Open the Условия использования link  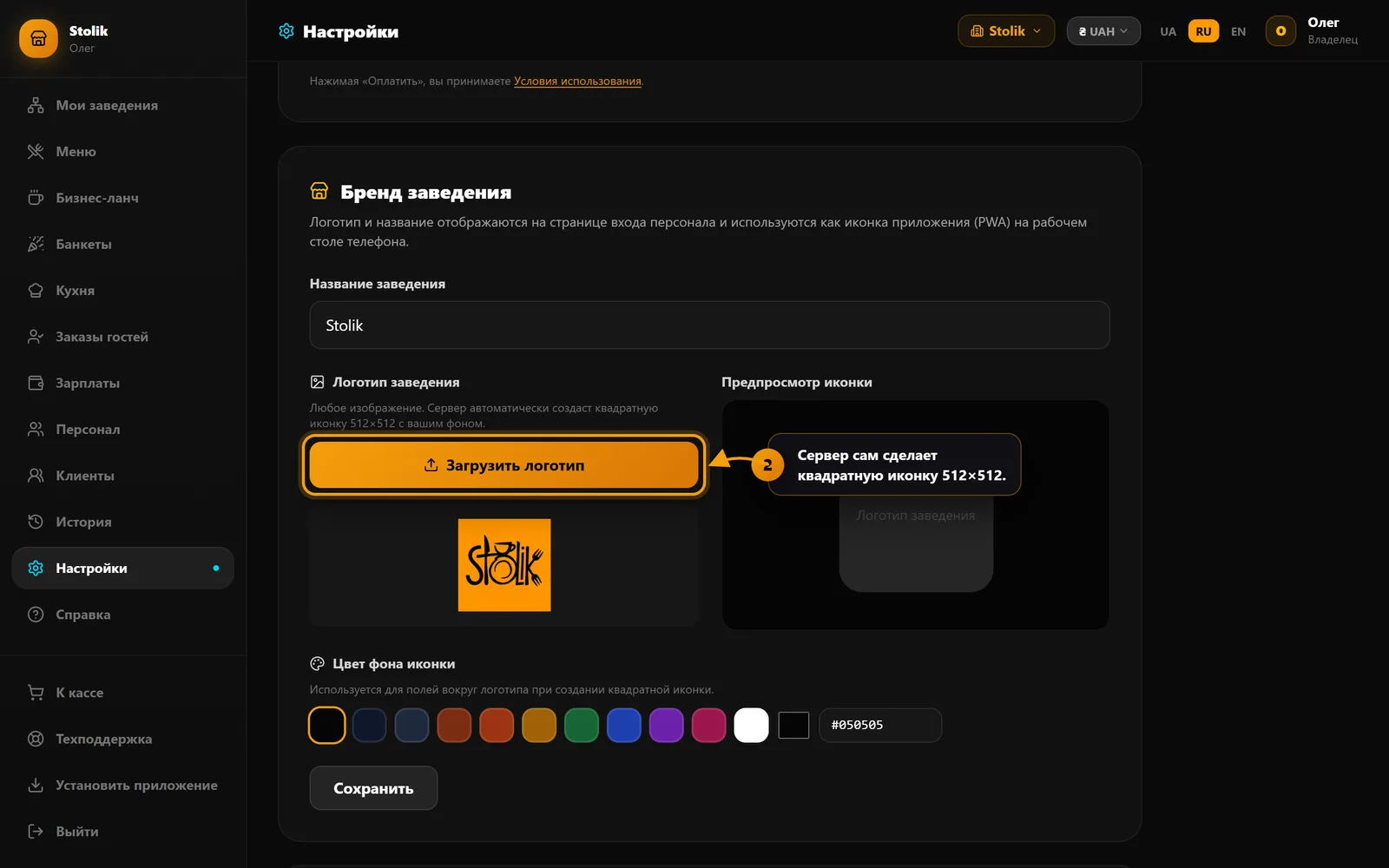(577, 81)
